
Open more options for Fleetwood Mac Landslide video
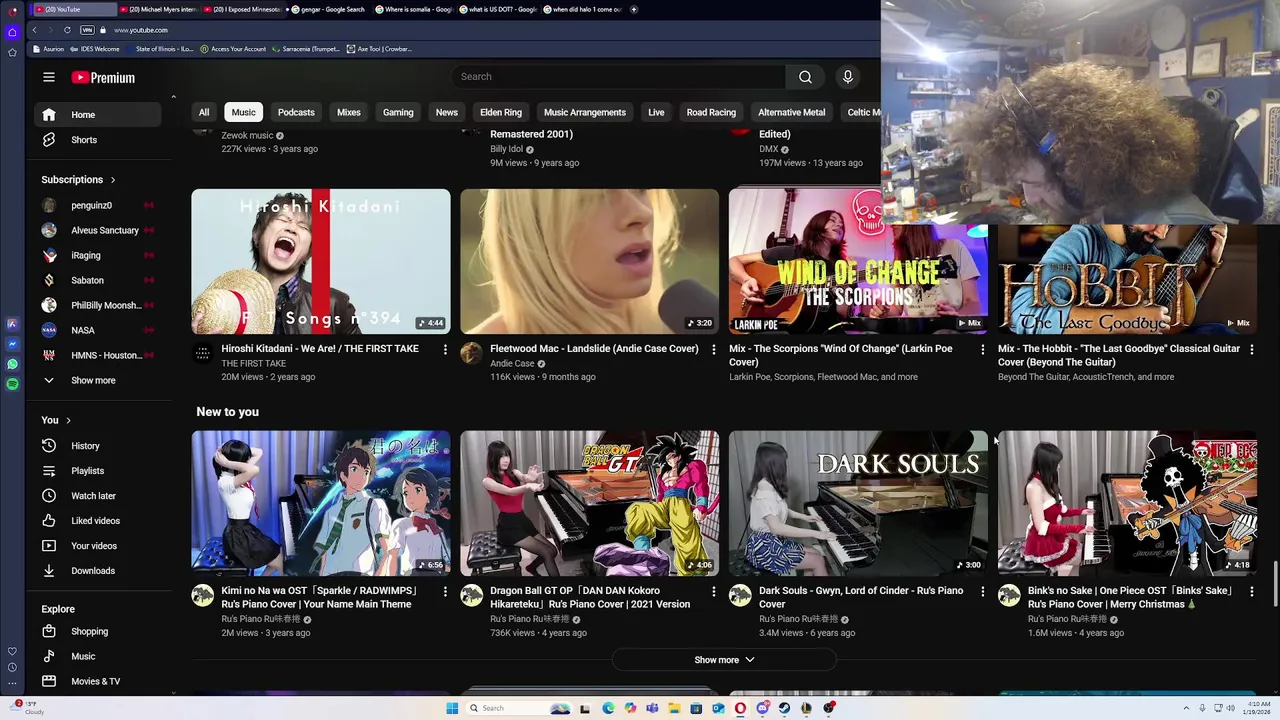tap(713, 349)
